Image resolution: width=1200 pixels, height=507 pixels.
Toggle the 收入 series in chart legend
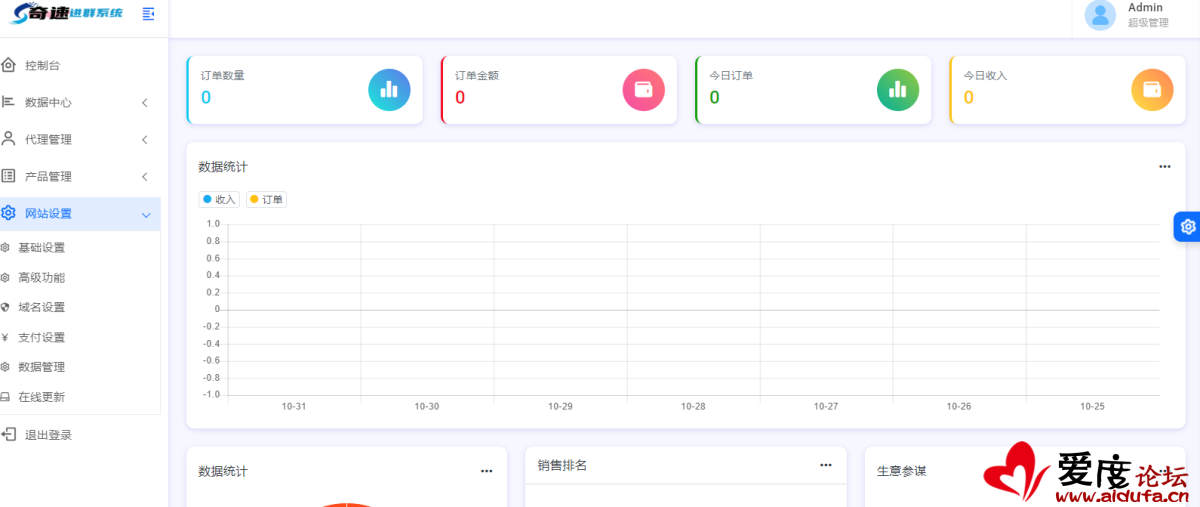click(x=218, y=199)
